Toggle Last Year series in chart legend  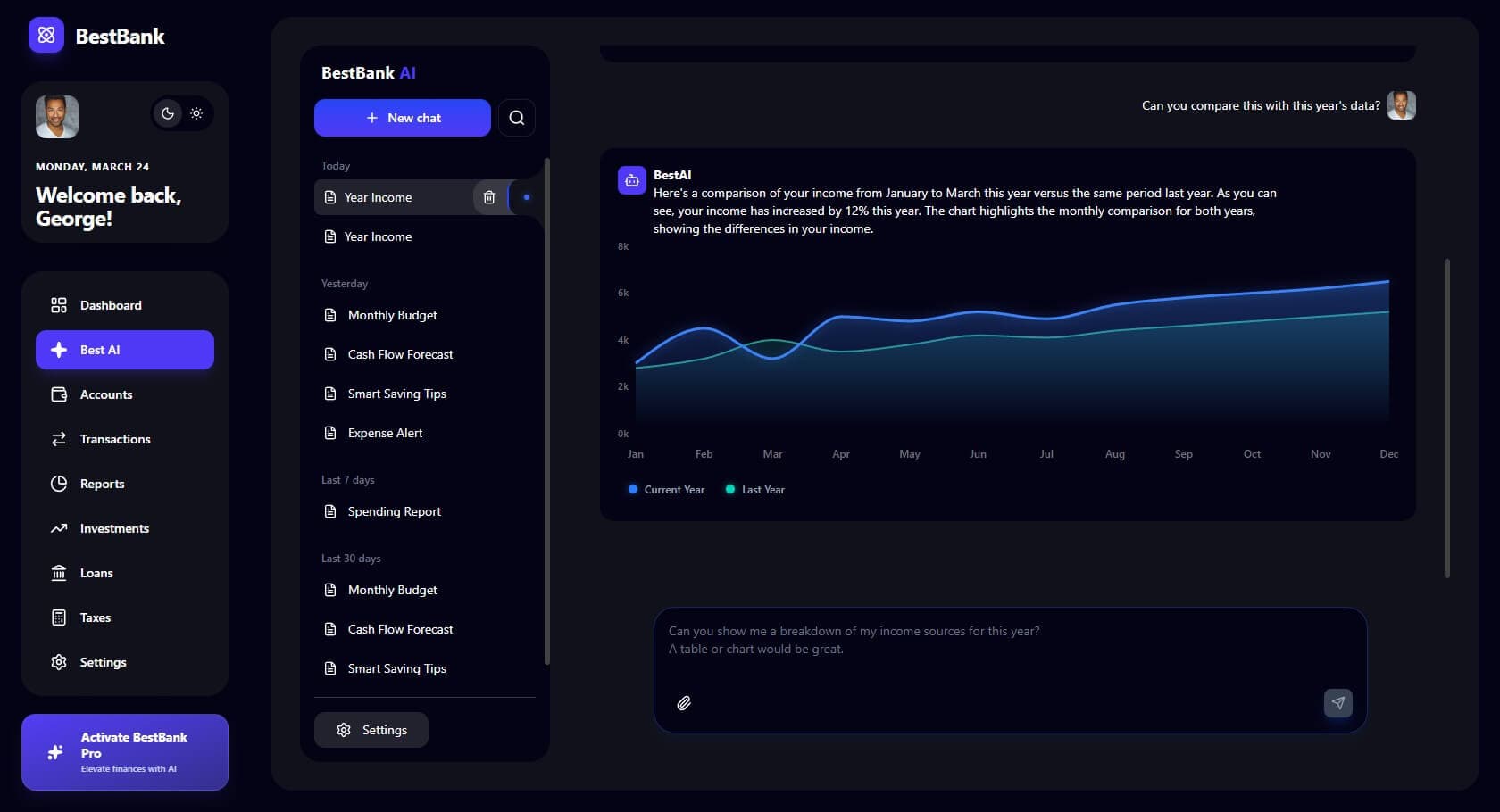point(755,490)
